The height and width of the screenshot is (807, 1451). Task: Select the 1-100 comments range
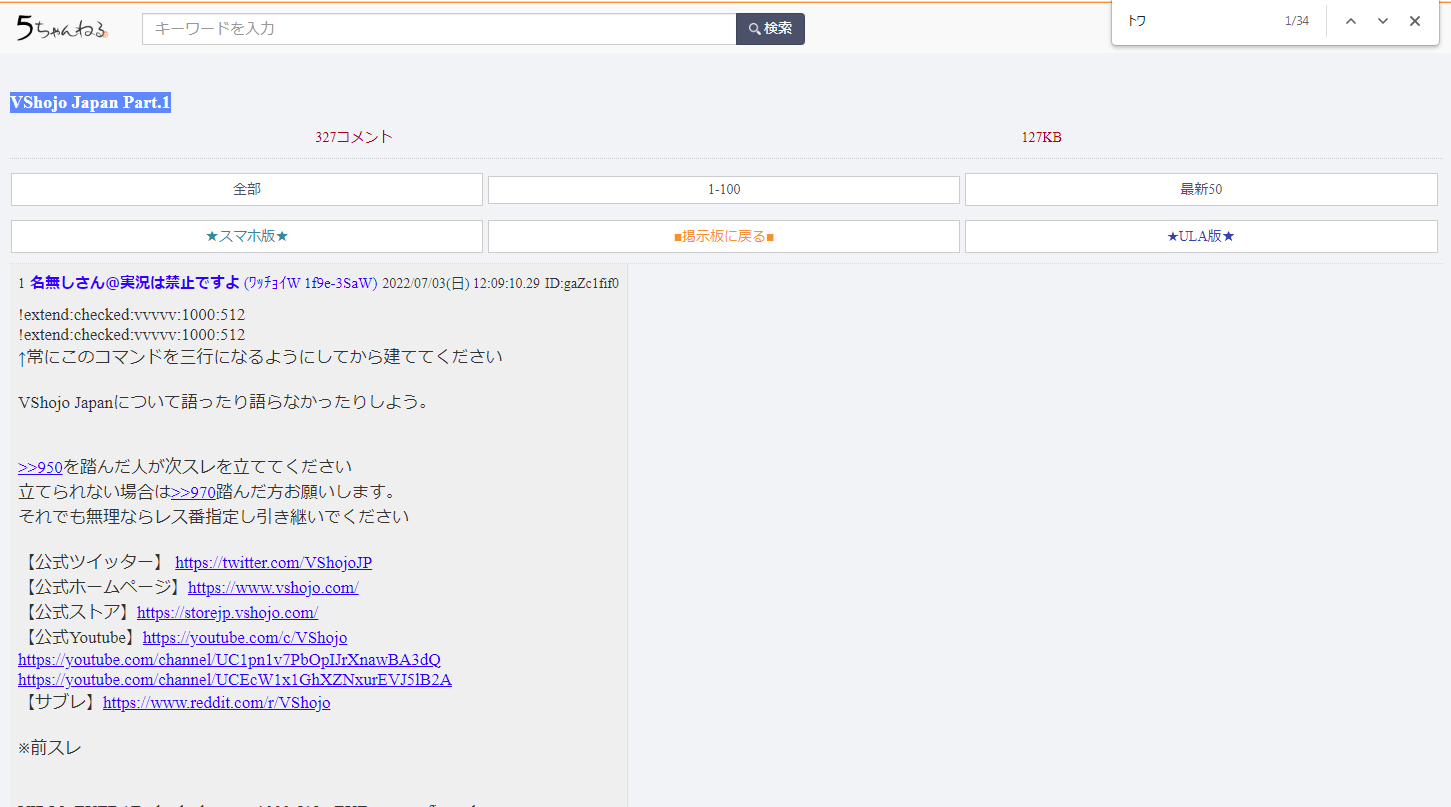click(724, 189)
